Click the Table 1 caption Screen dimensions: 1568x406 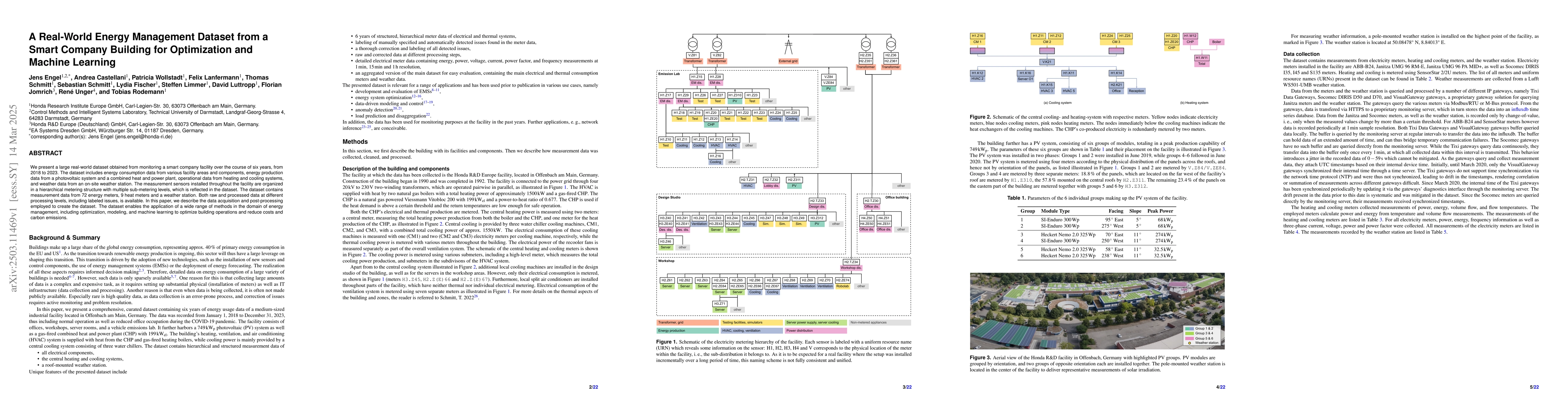(1097, 198)
